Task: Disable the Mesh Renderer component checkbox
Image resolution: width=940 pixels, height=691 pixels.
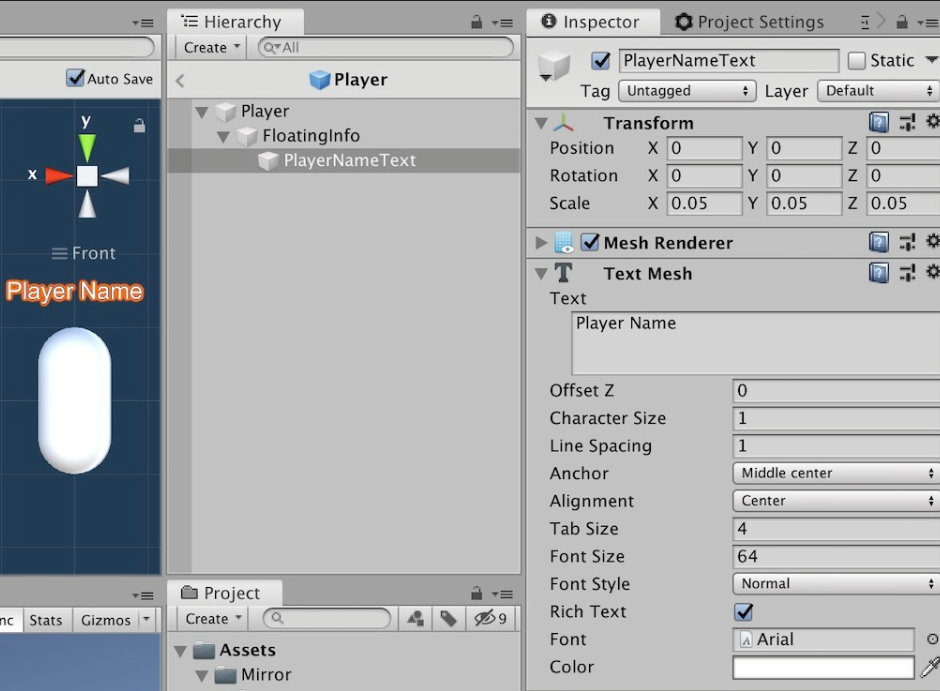Action: (x=590, y=242)
